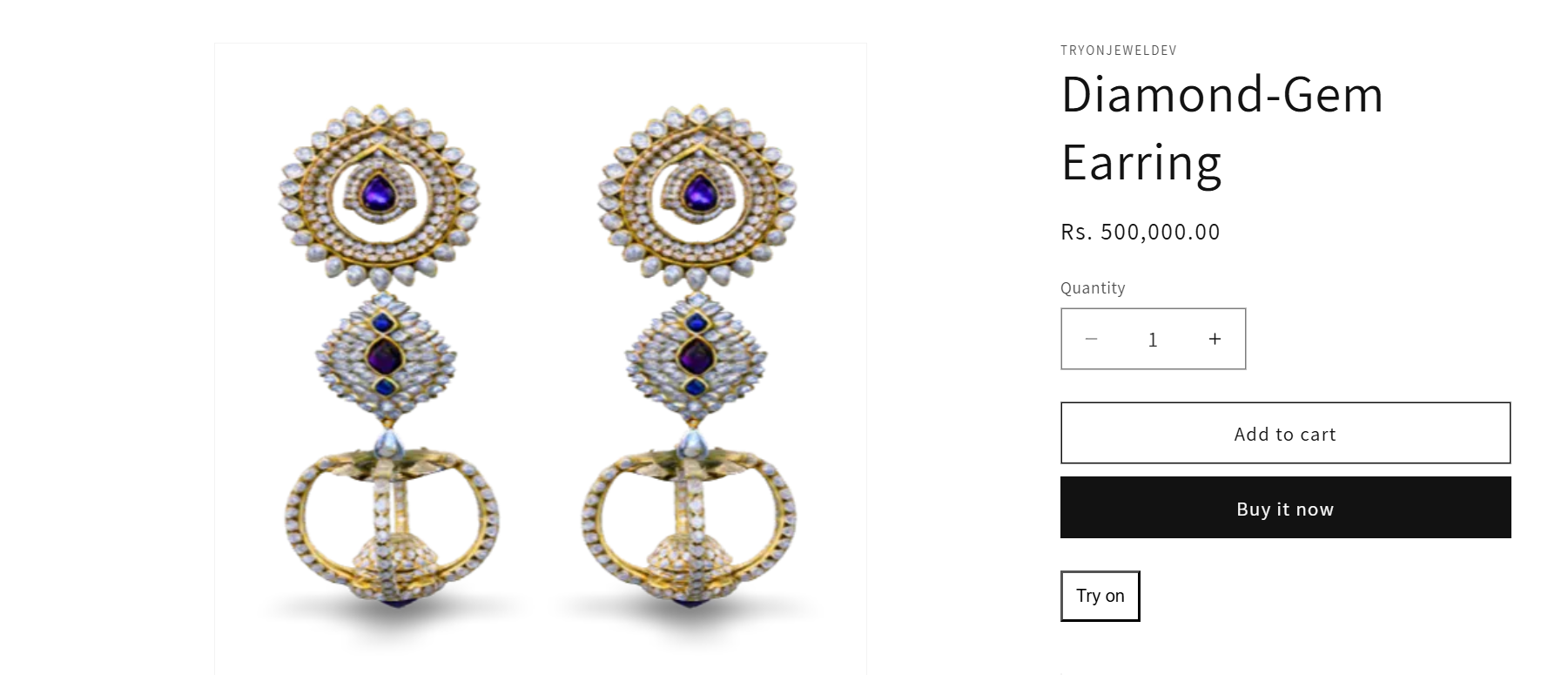Focus the quantity field showing 1
Viewport: 1568px width, 675px height.
1153,340
